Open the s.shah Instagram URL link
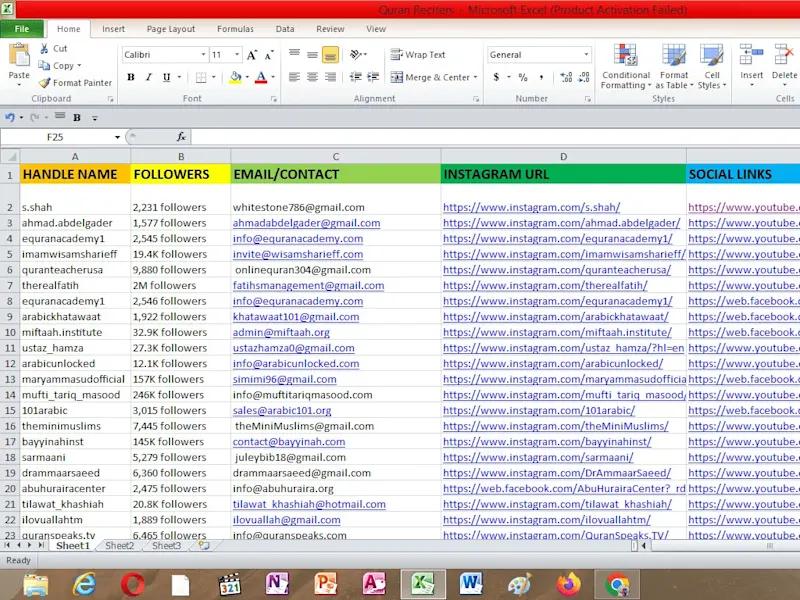Image resolution: width=800 pixels, height=600 pixels. [531, 207]
